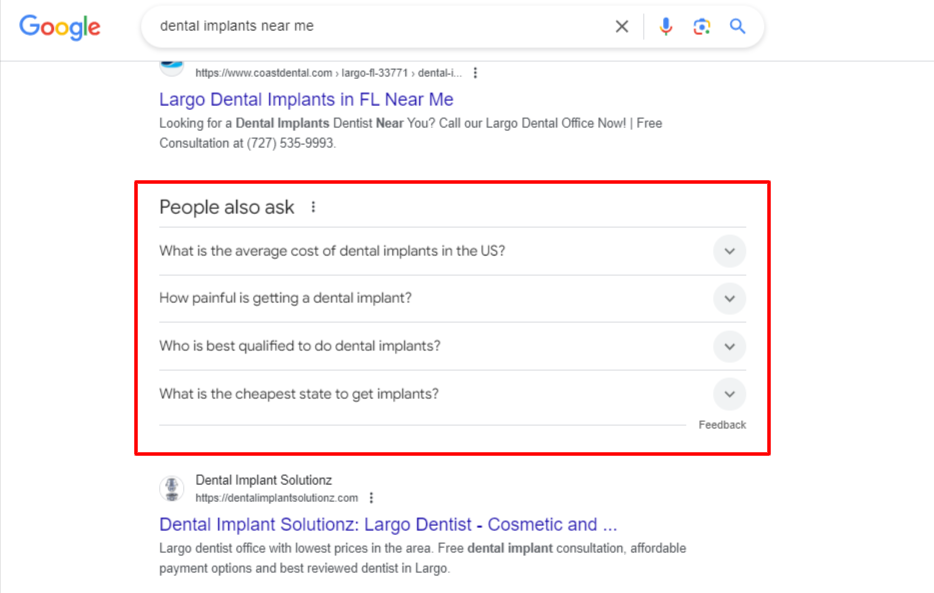Open three-dot menu beside coastdental.com URL
This screenshot has height=593, width=934.
475,73
